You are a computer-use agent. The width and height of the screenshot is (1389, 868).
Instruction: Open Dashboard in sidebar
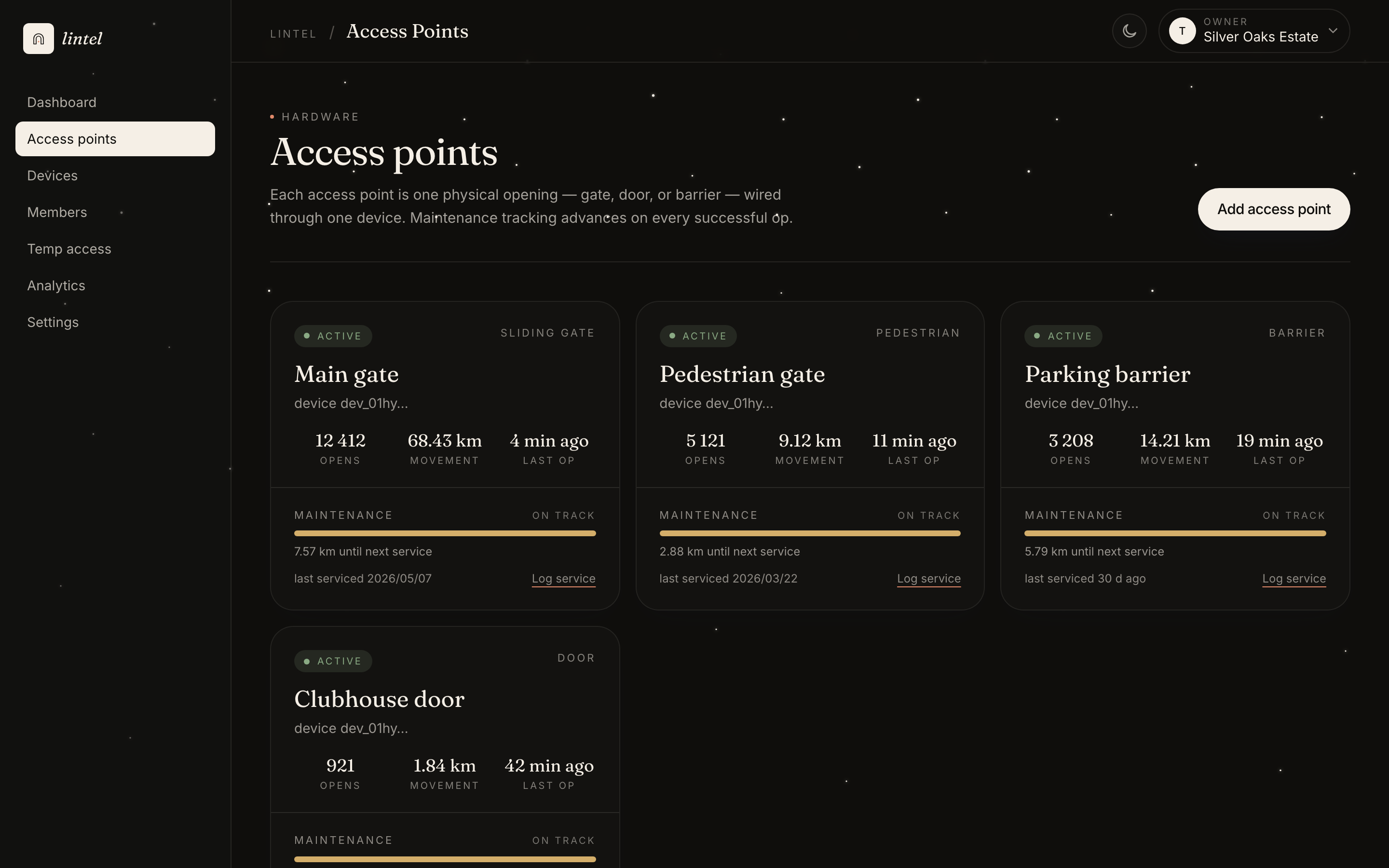(115, 102)
